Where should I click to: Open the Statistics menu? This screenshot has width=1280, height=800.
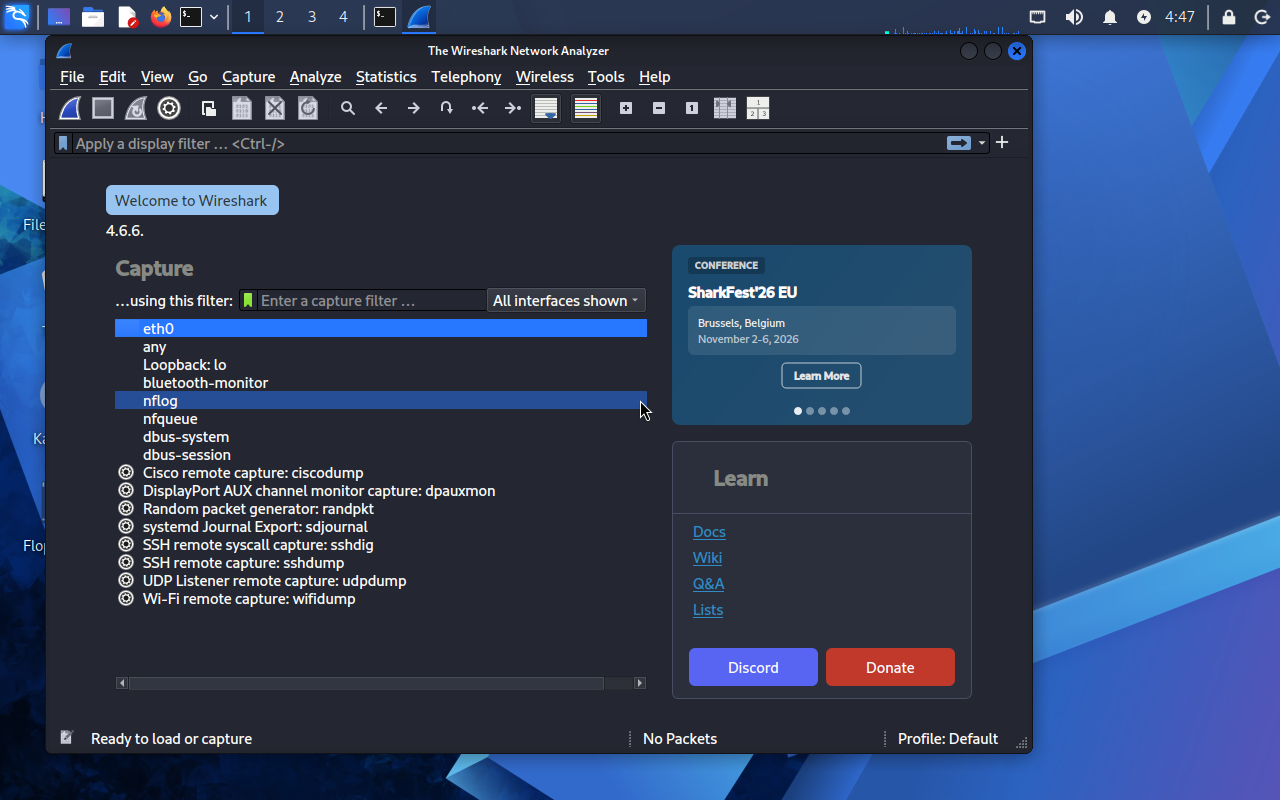pos(386,77)
